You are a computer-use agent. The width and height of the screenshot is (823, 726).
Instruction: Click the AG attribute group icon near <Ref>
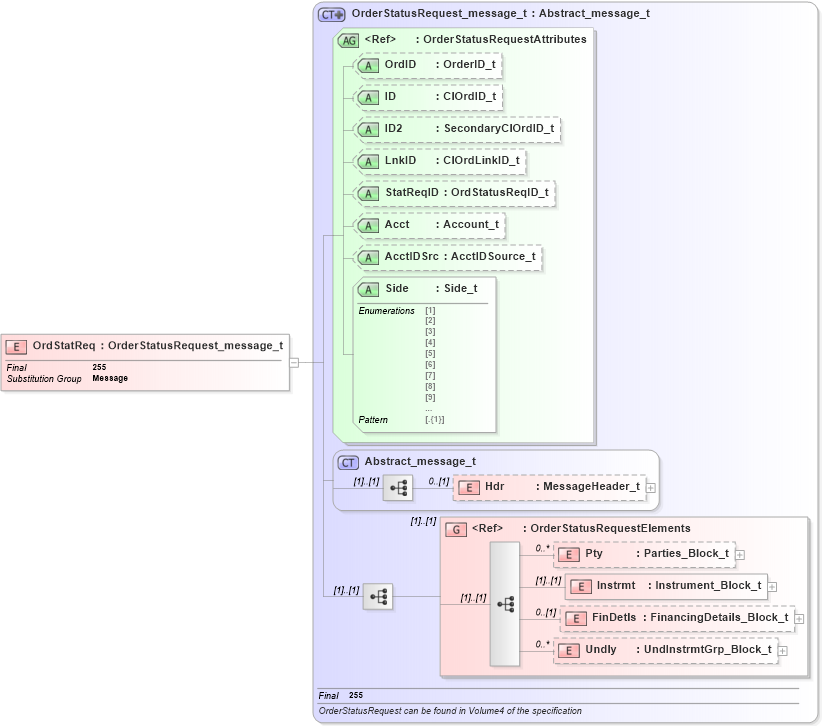[349, 40]
